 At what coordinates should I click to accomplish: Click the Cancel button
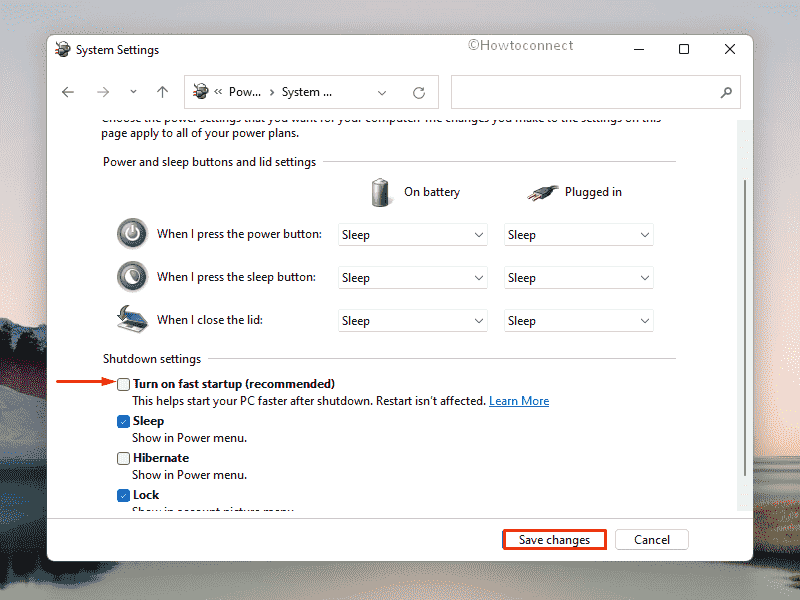pos(652,540)
